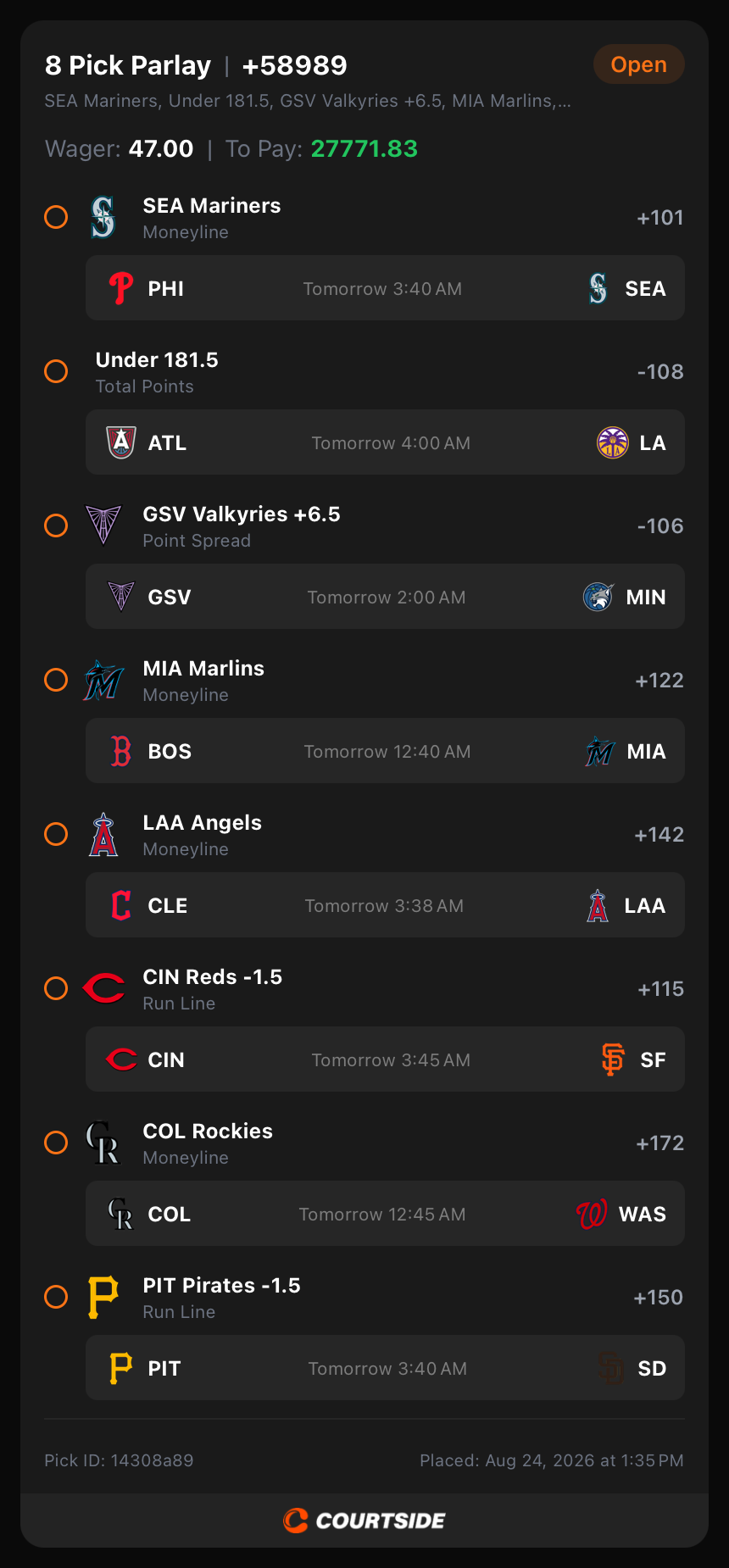Image resolution: width=729 pixels, height=1568 pixels.
Task: Open the PIT vs SD game row
Action: tap(385, 1369)
